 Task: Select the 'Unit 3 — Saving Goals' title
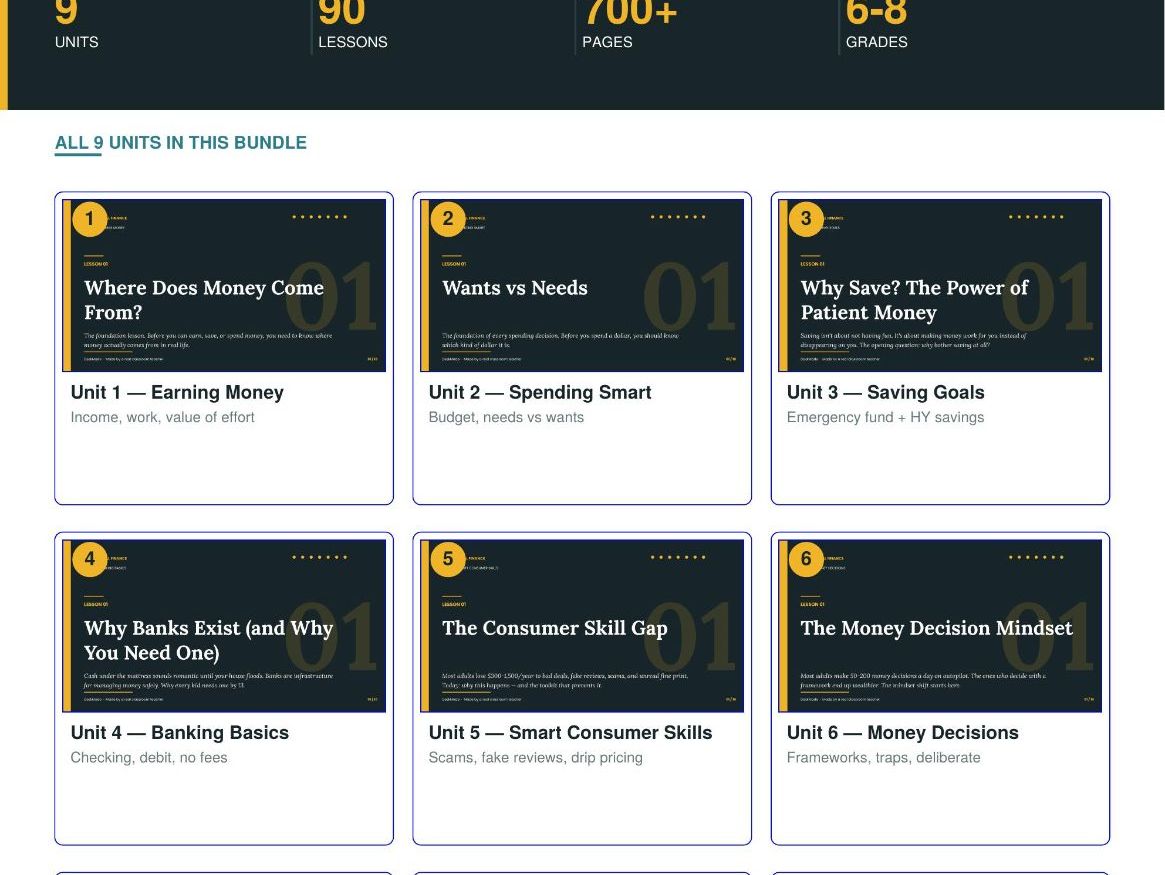pos(886,392)
